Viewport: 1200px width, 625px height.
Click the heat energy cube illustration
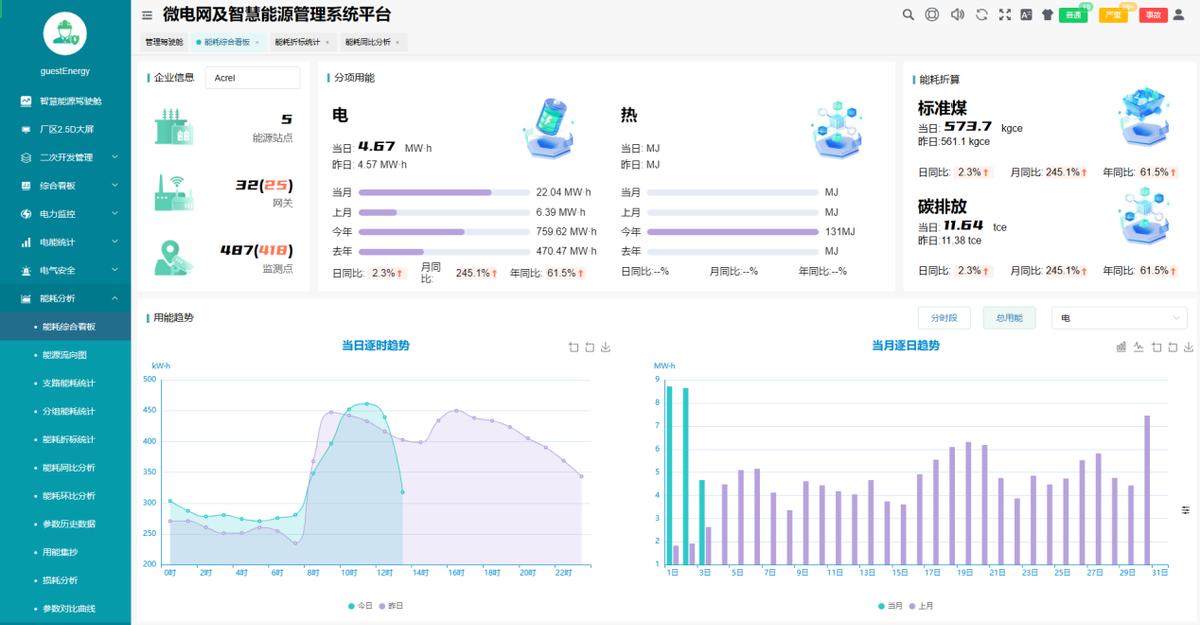[x=837, y=128]
